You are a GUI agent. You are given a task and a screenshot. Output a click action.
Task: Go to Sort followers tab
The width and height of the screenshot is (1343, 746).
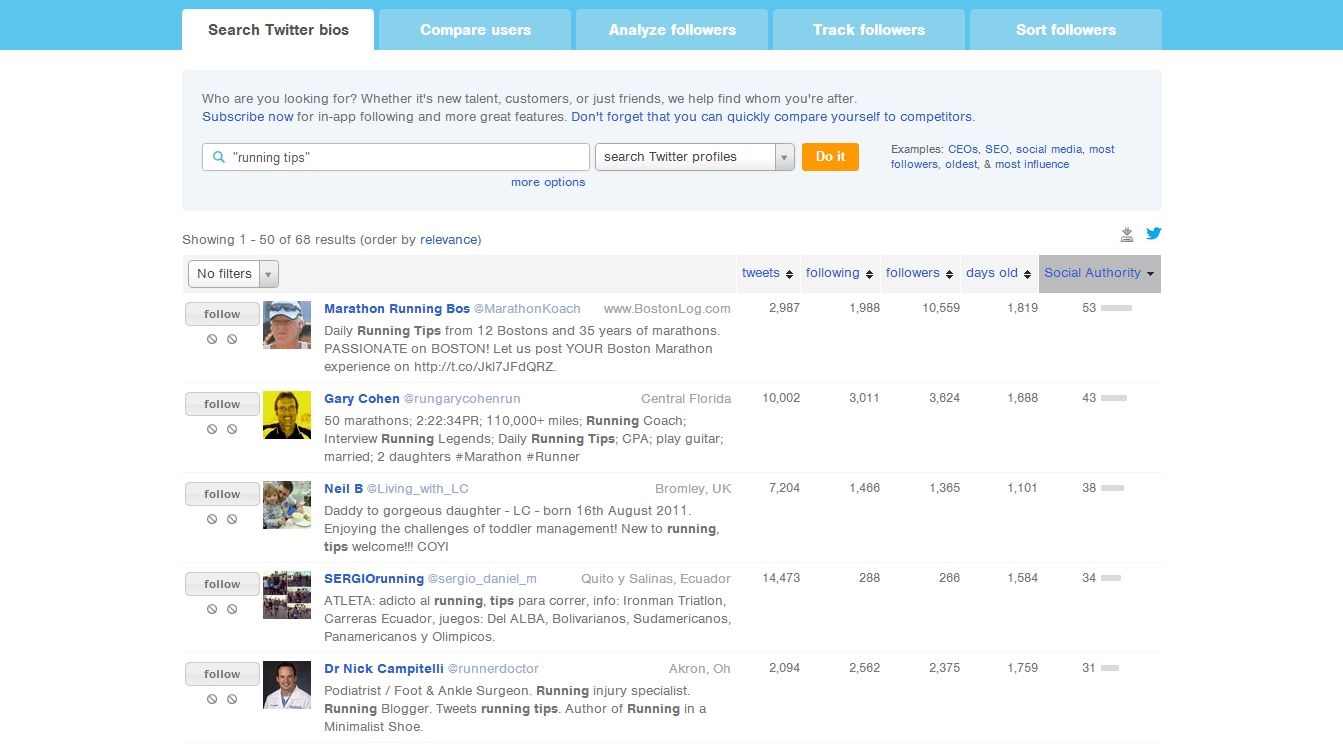[x=1066, y=30]
